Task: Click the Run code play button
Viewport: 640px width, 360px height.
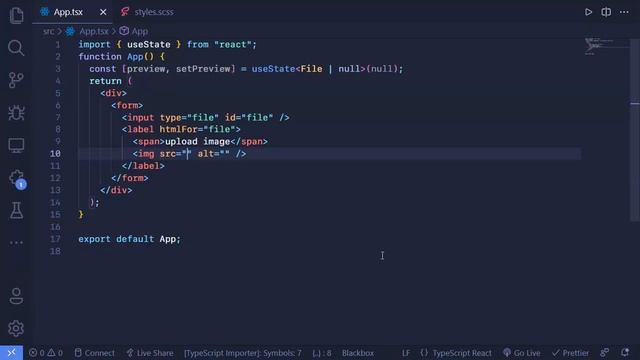Action: 588,12
